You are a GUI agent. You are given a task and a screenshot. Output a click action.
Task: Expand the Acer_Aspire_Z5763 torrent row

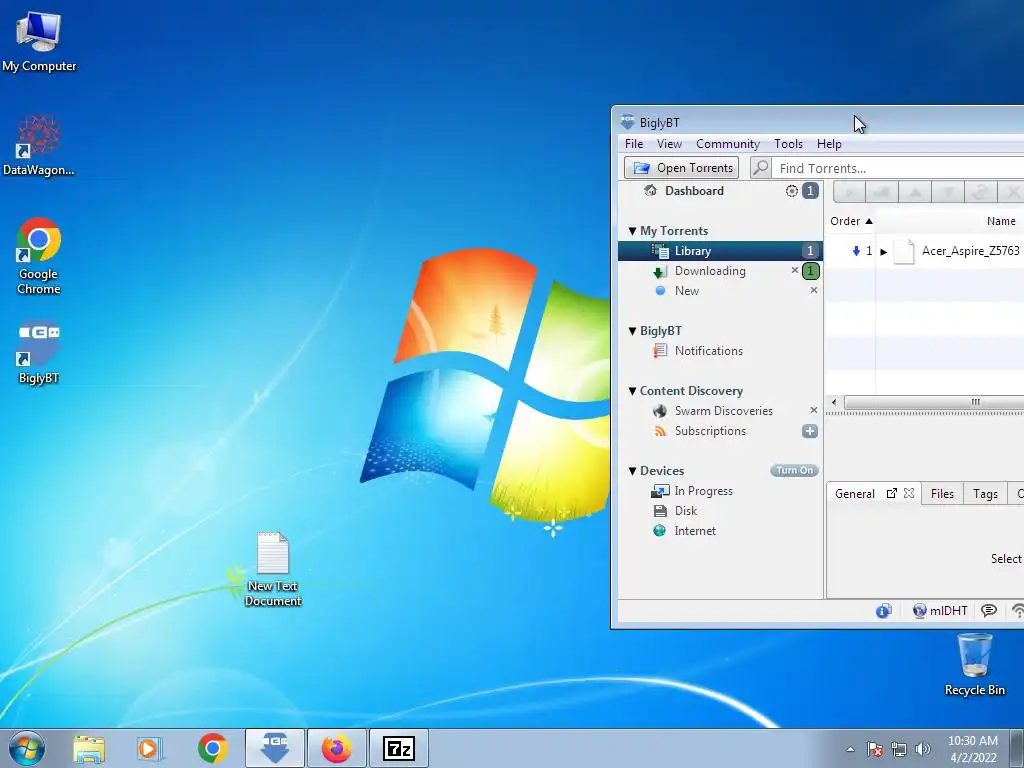click(884, 251)
